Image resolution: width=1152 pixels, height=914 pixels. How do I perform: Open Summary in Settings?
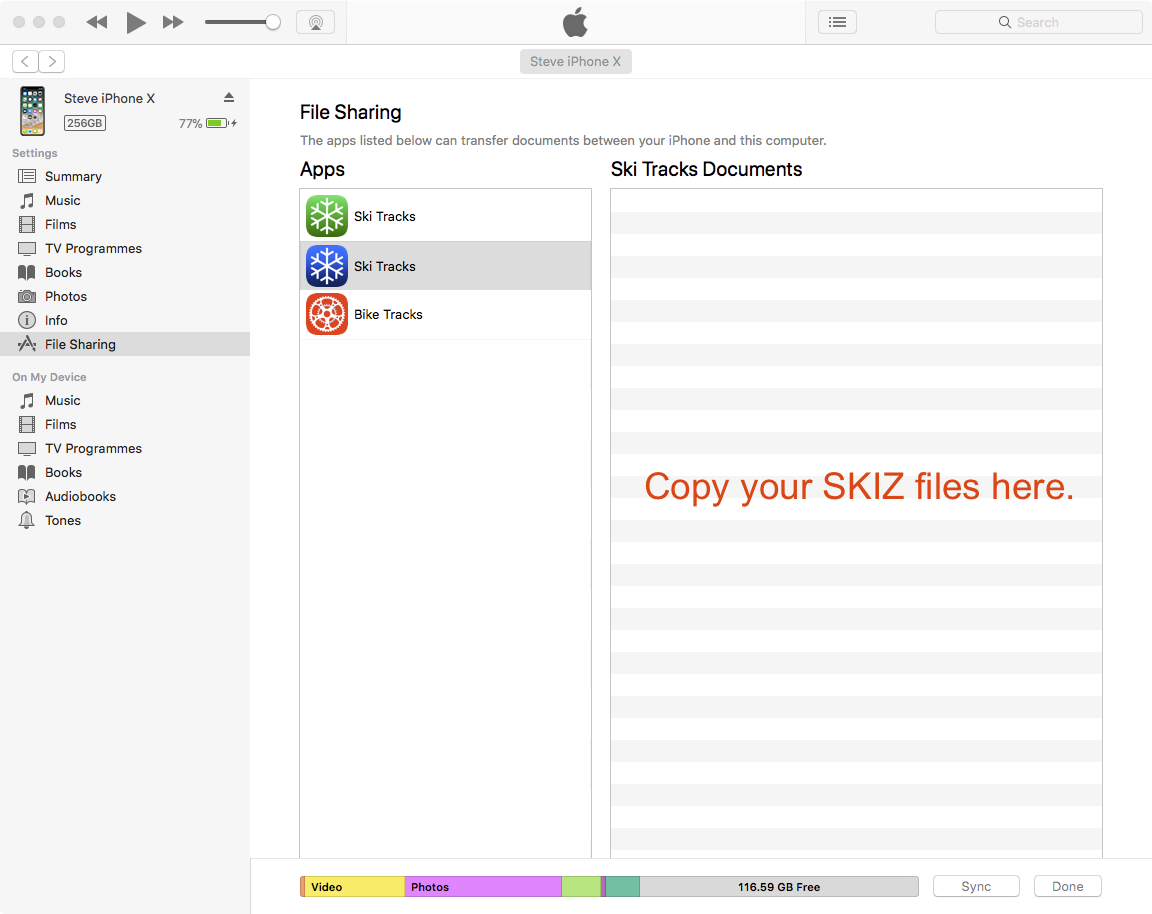pyautogui.click(x=125, y=176)
